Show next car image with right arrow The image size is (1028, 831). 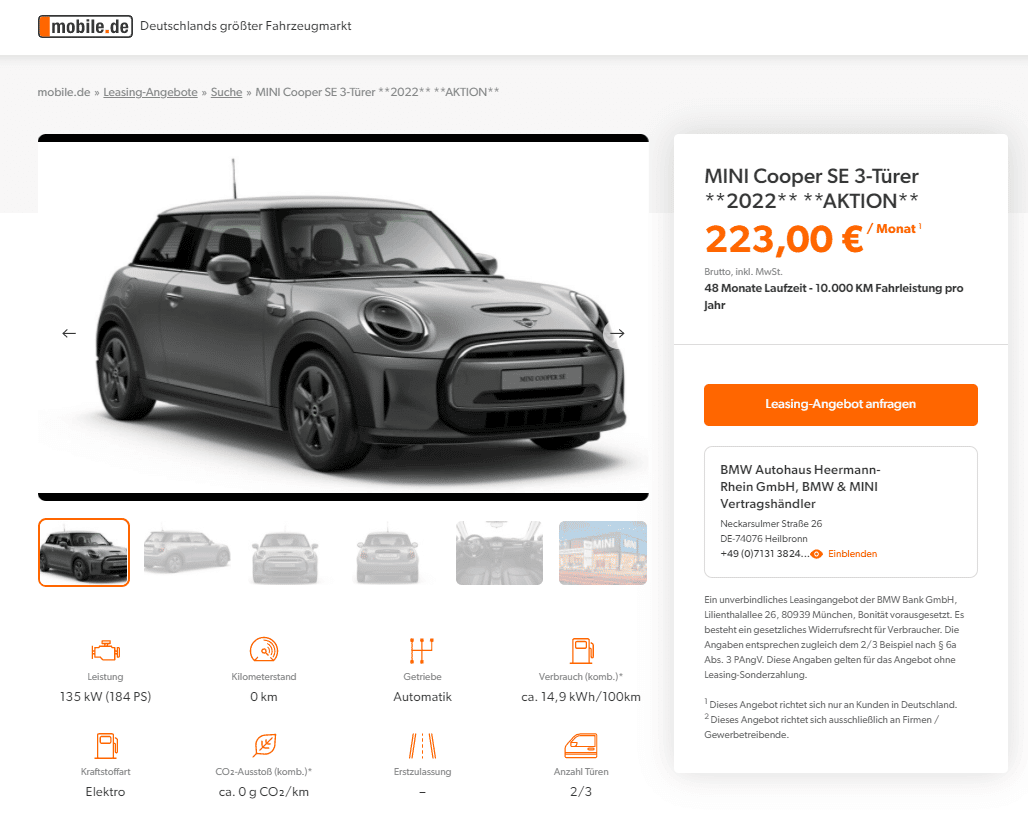pos(616,333)
